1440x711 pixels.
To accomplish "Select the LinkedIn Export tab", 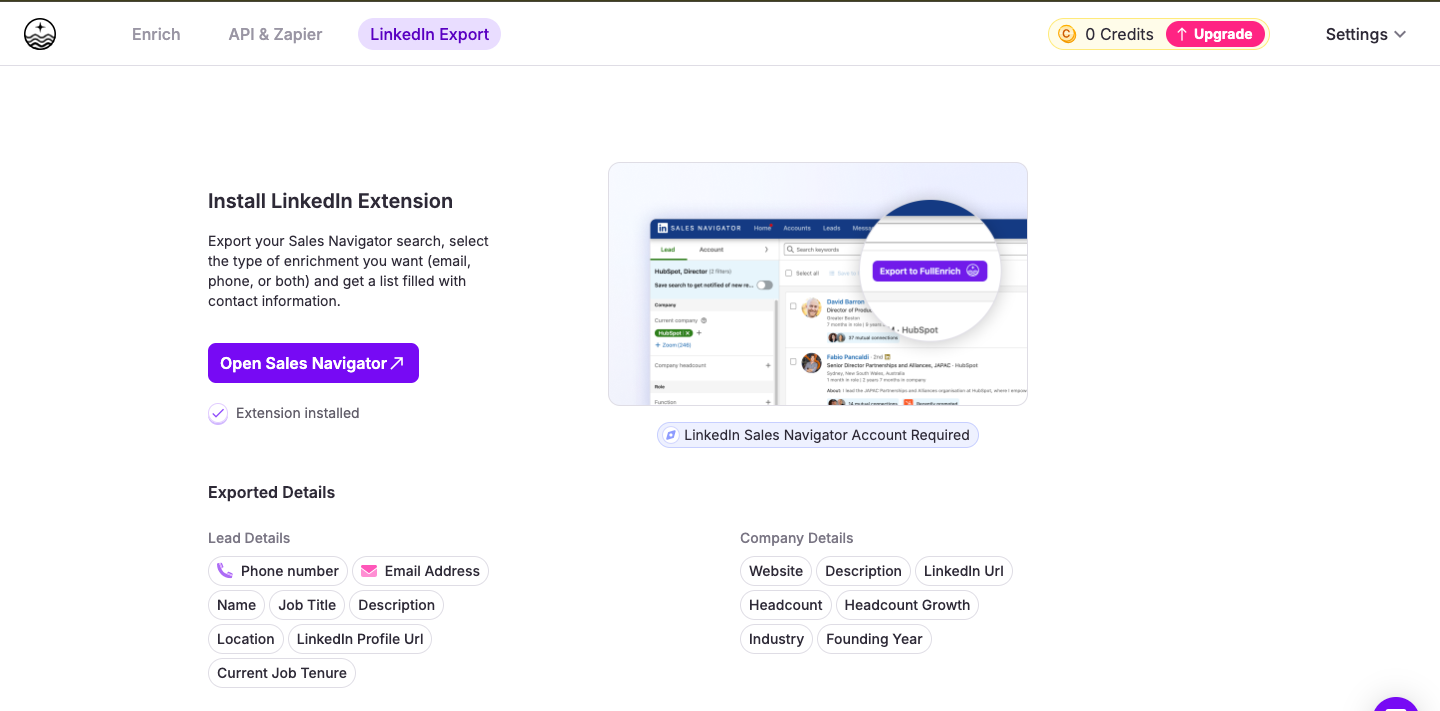I will click(x=429, y=34).
